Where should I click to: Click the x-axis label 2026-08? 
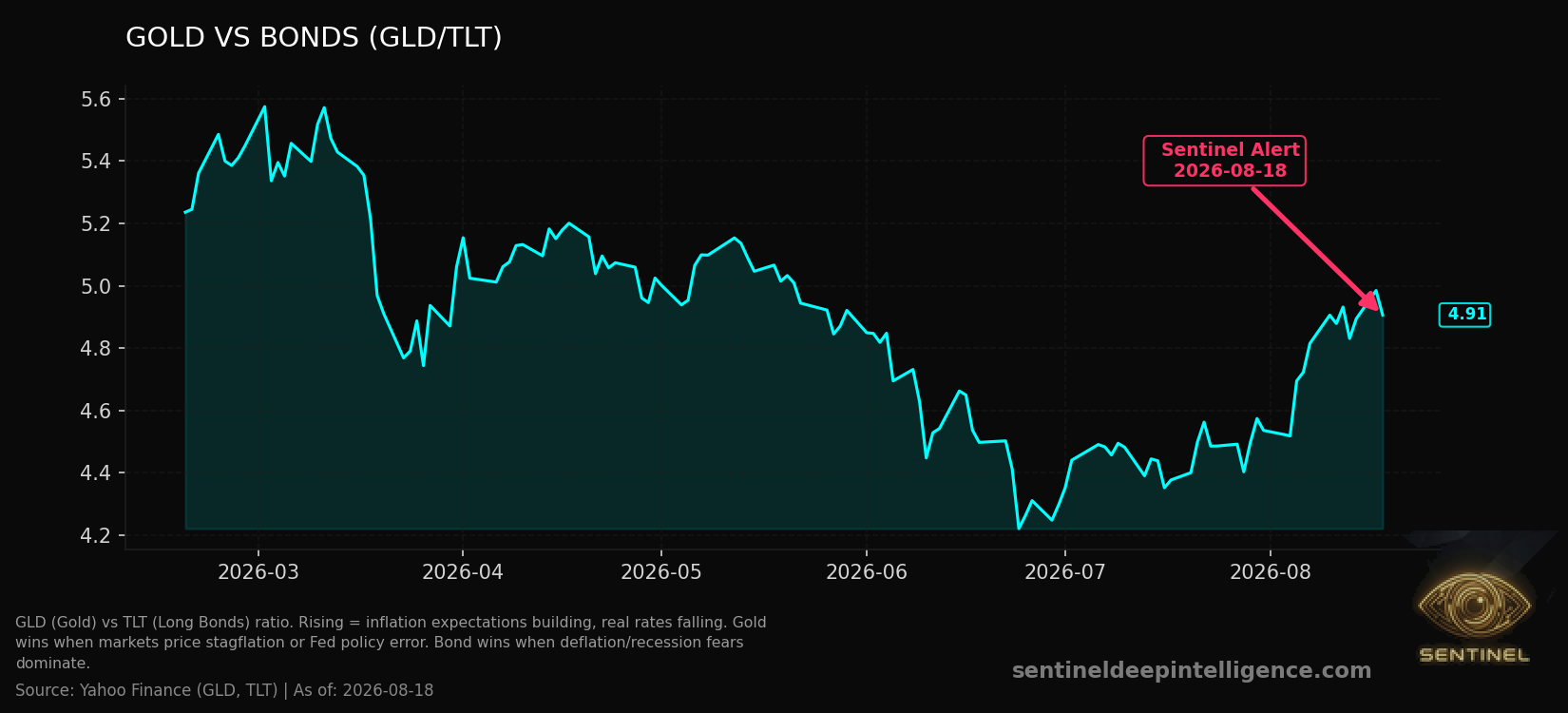(1270, 572)
